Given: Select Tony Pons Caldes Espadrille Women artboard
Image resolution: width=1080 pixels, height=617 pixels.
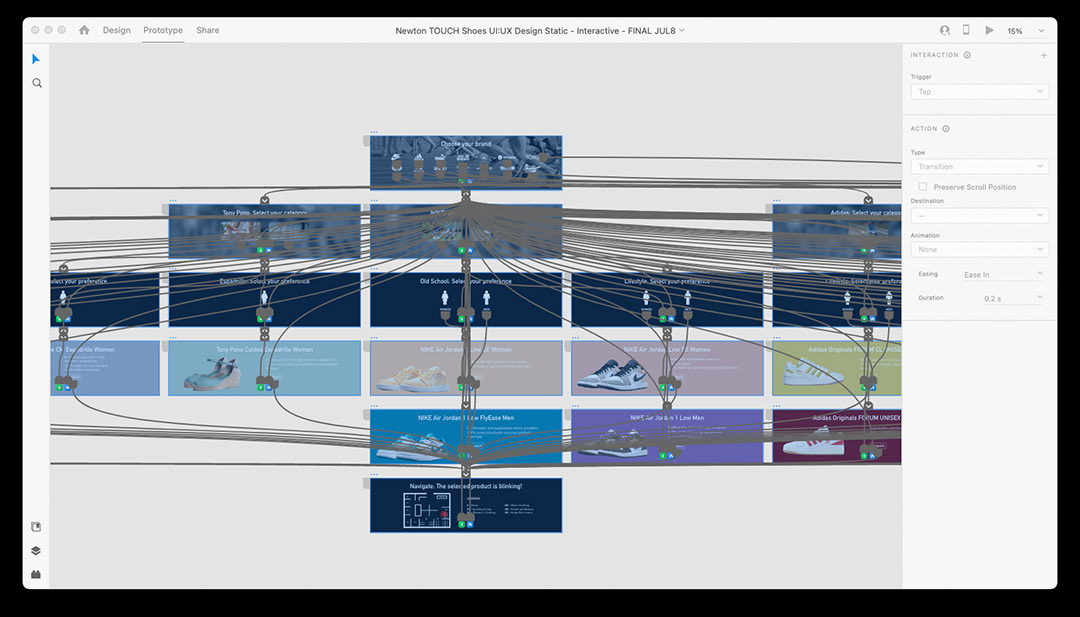Looking at the screenshot, I should click(264, 368).
